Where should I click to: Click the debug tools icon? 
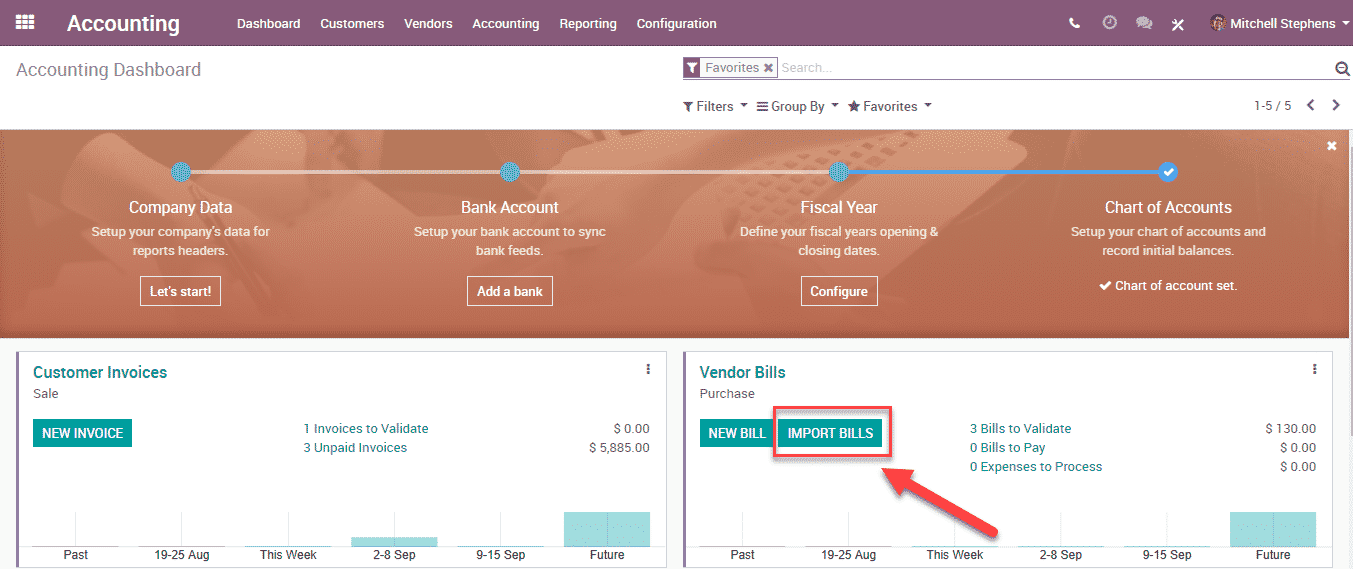pos(1178,24)
